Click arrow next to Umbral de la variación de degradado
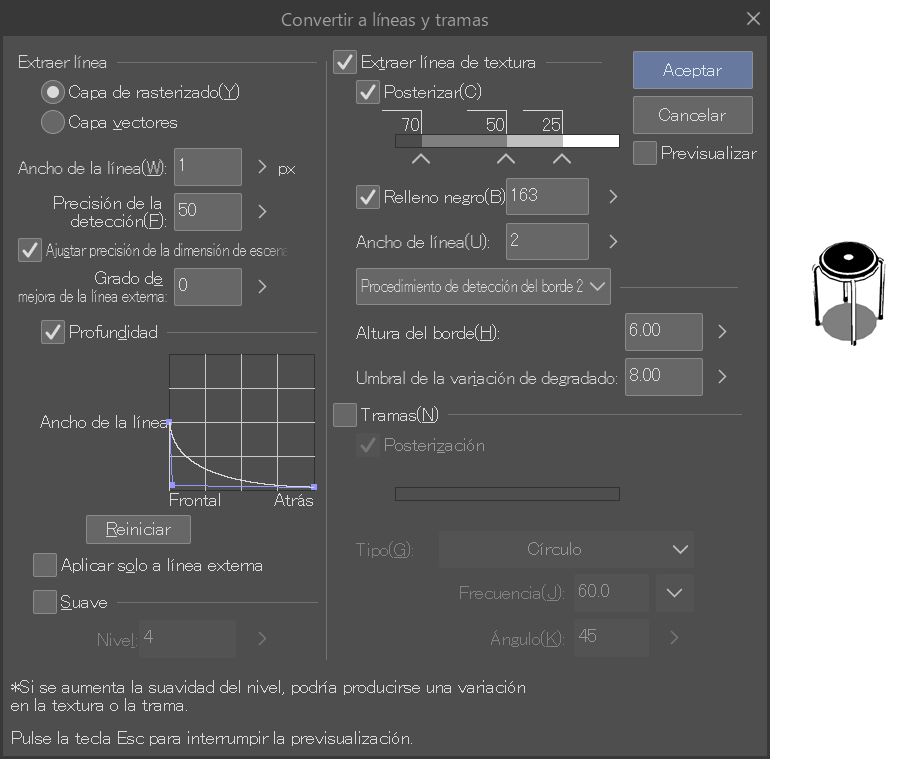Viewport: 921px width, 759px height. click(x=722, y=377)
